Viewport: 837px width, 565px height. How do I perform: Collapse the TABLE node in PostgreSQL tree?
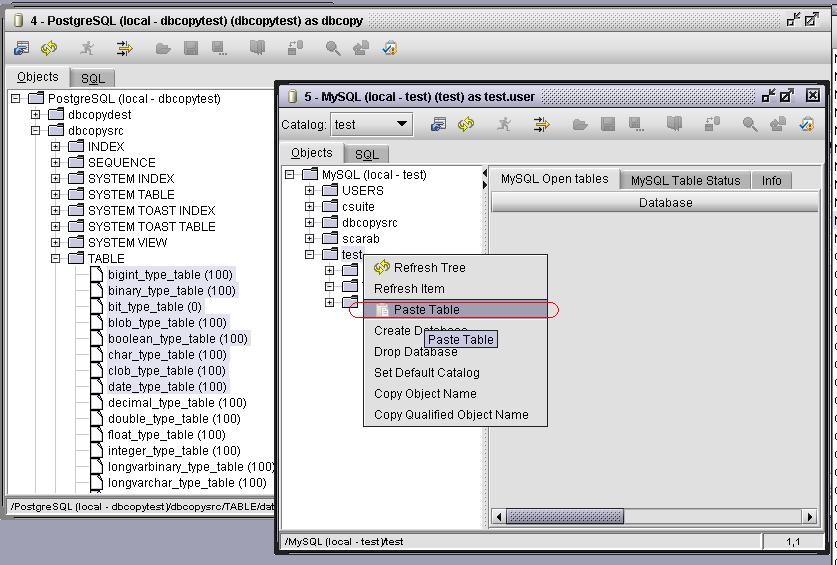click(x=56, y=258)
